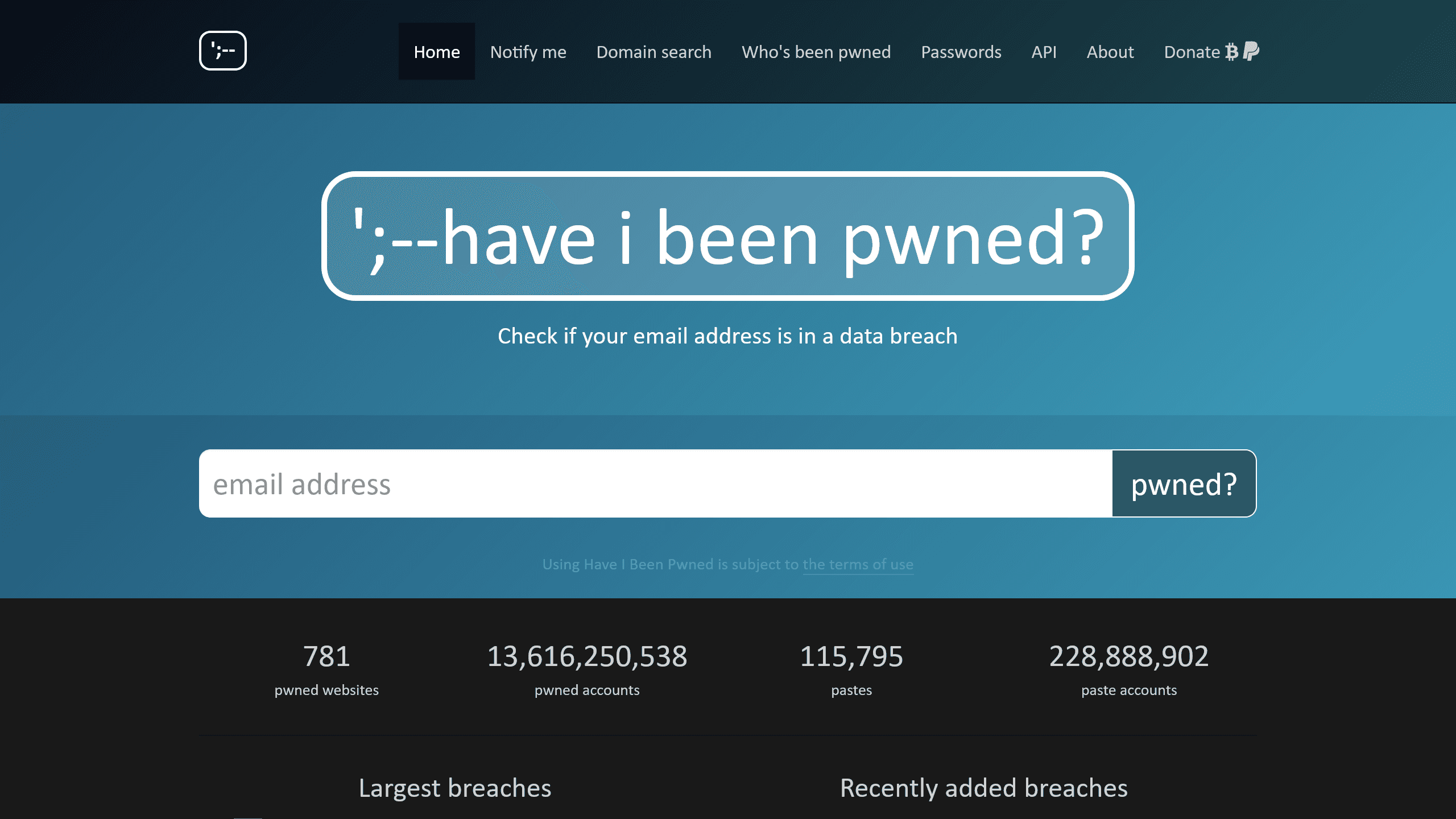Click the 'have i been pwned?' banner
The image size is (1456, 819).
(x=727, y=236)
